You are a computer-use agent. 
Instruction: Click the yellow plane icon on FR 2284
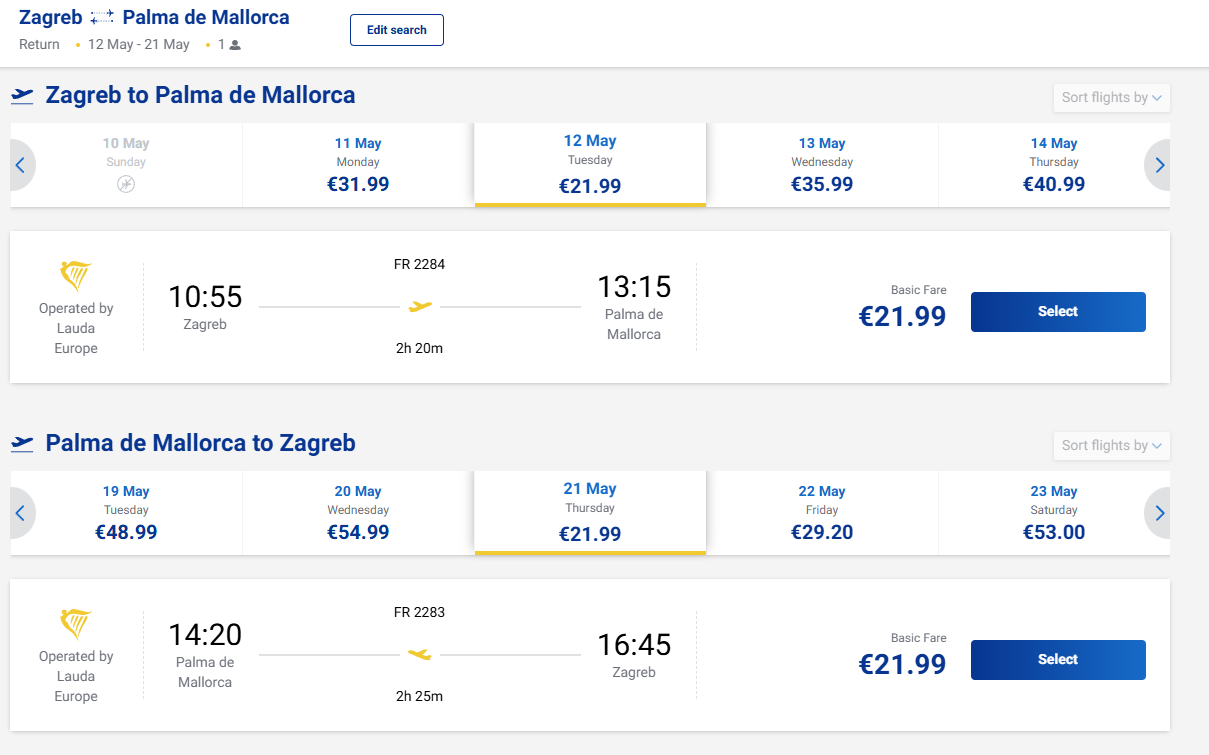pyautogui.click(x=420, y=306)
